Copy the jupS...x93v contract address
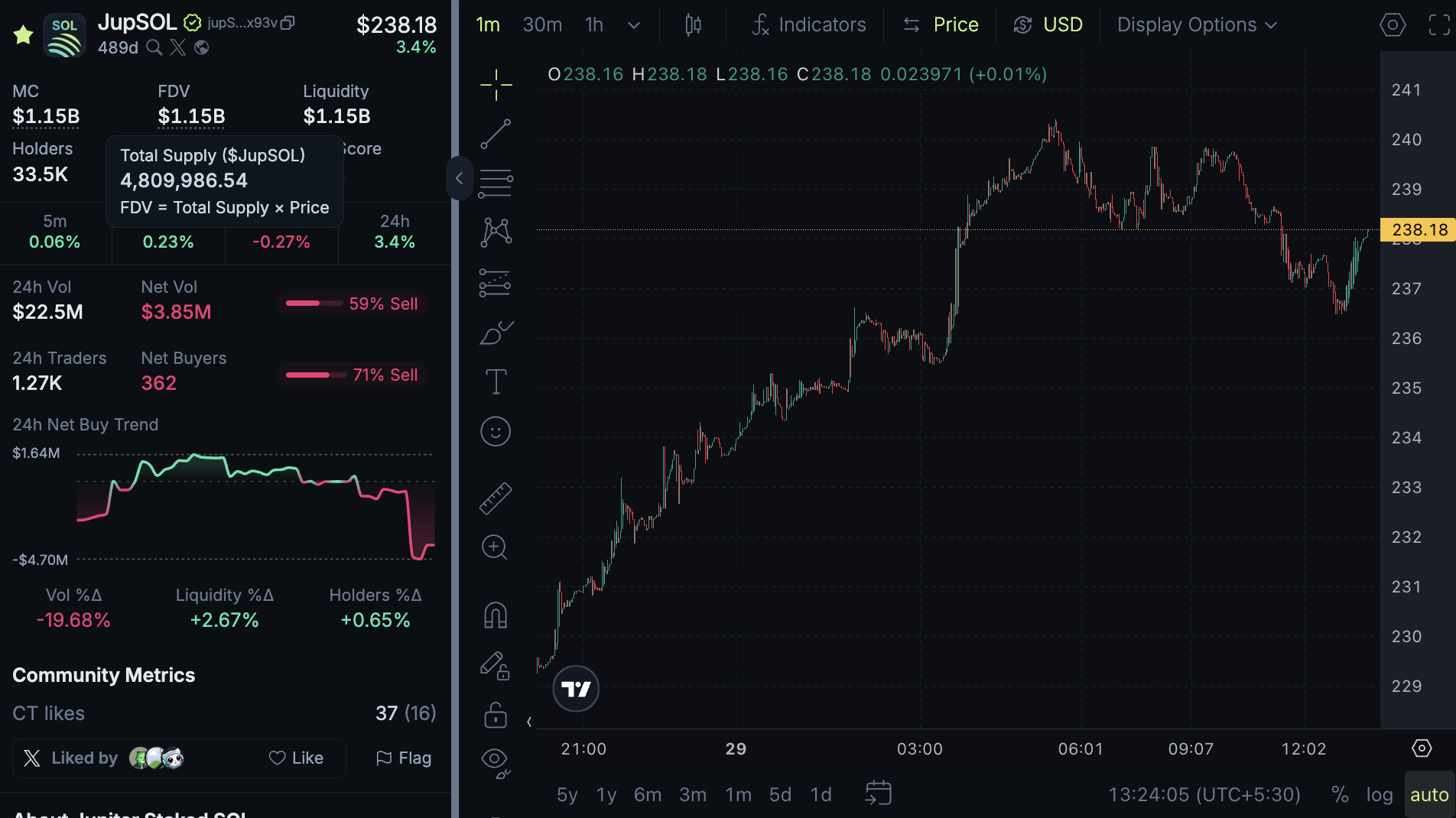Image resolution: width=1456 pixels, height=818 pixels. tap(288, 23)
